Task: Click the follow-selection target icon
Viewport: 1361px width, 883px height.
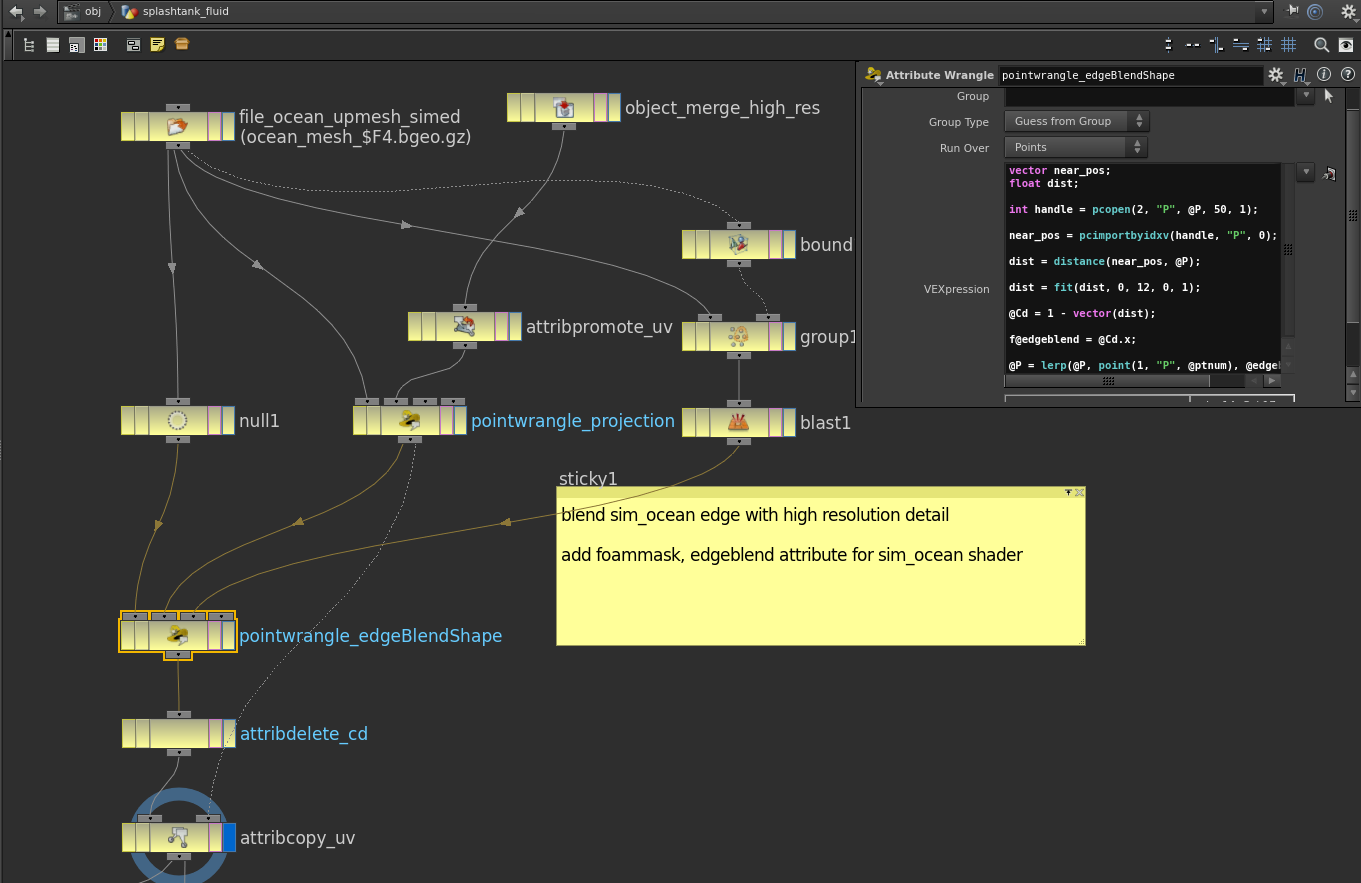Action: (1316, 12)
